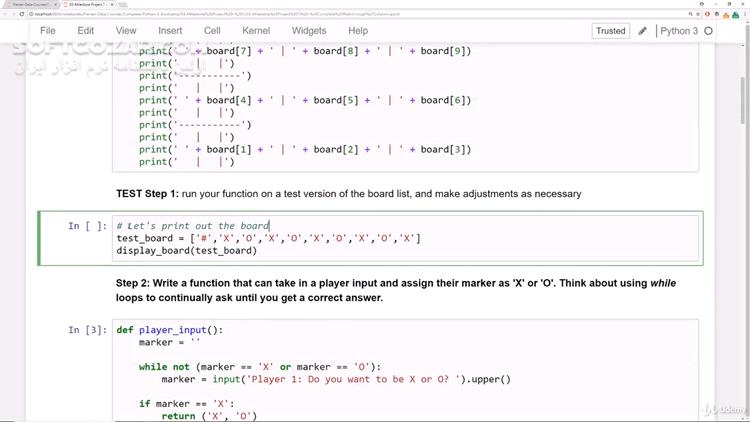Open the Cell menu
This screenshot has height=422, width=750.
pos(212,31)
